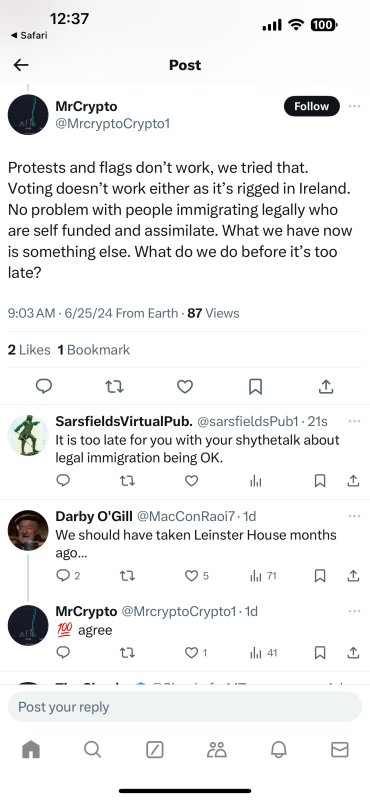Repost the main MrCrypto post
This screenshot has height=800, width=370.
114,387
